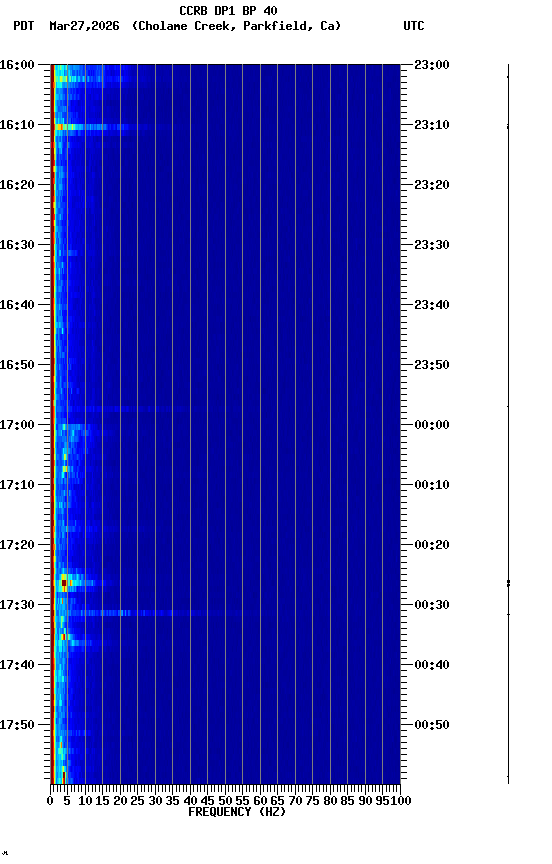
Task: Click the '17:30' PDT time label
Action: (17, 605)
